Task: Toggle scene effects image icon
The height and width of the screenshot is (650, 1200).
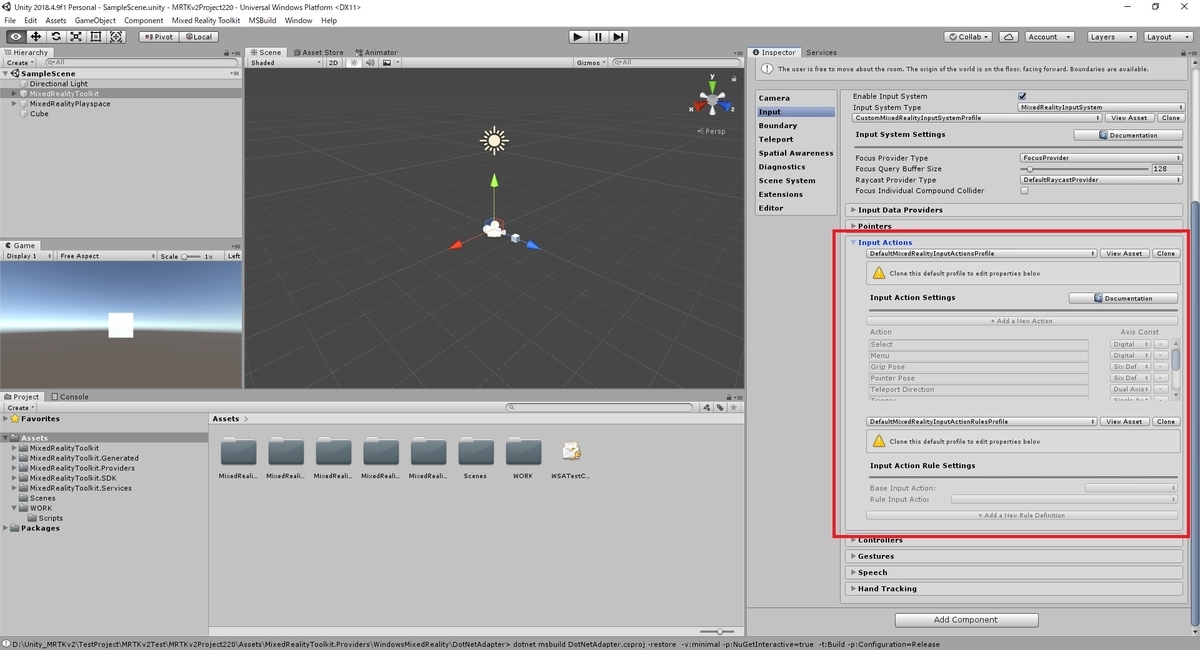Action: [x=385, y=63]
